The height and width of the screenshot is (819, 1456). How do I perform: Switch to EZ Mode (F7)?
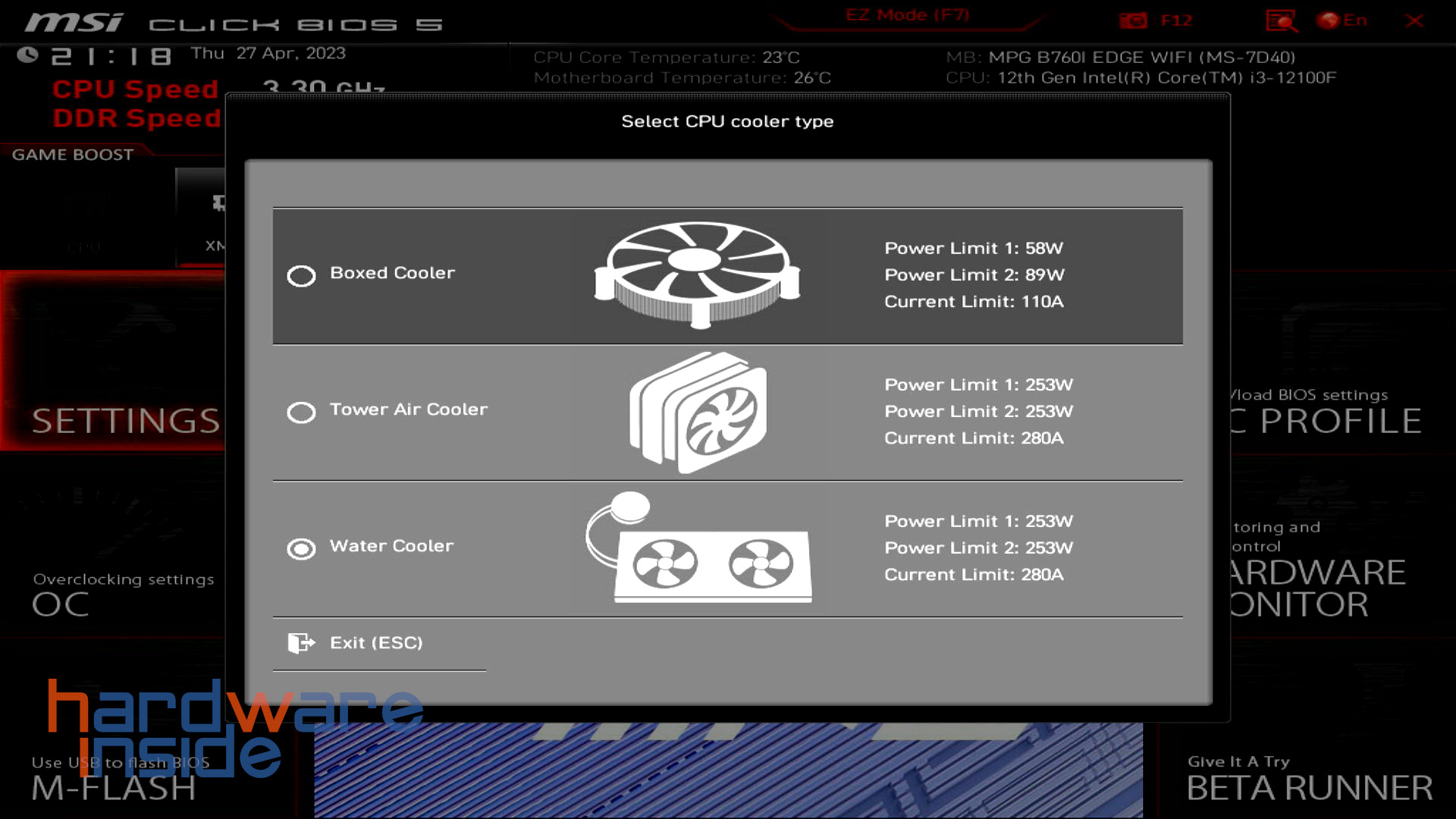(x=907, y=15)
